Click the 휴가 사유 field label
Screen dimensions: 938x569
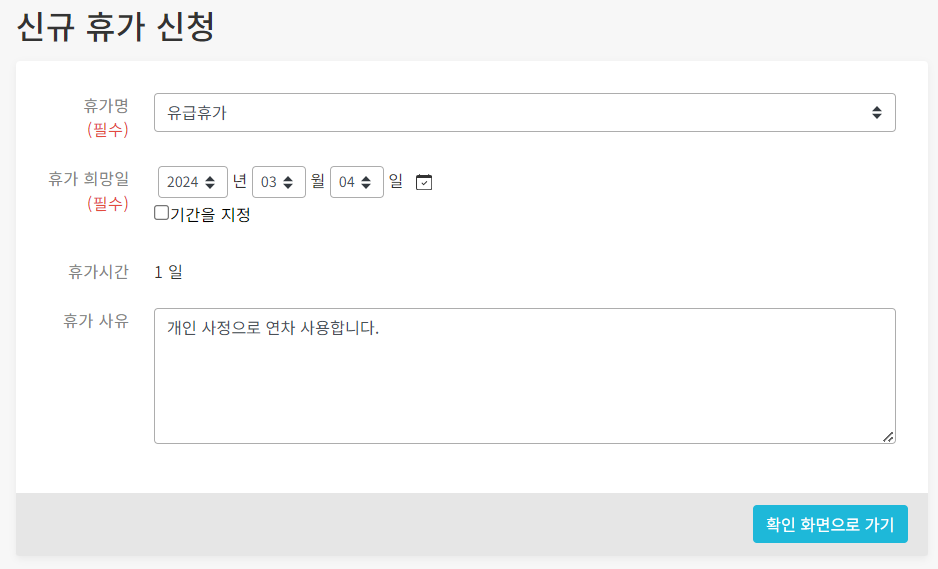click(95, 321)
